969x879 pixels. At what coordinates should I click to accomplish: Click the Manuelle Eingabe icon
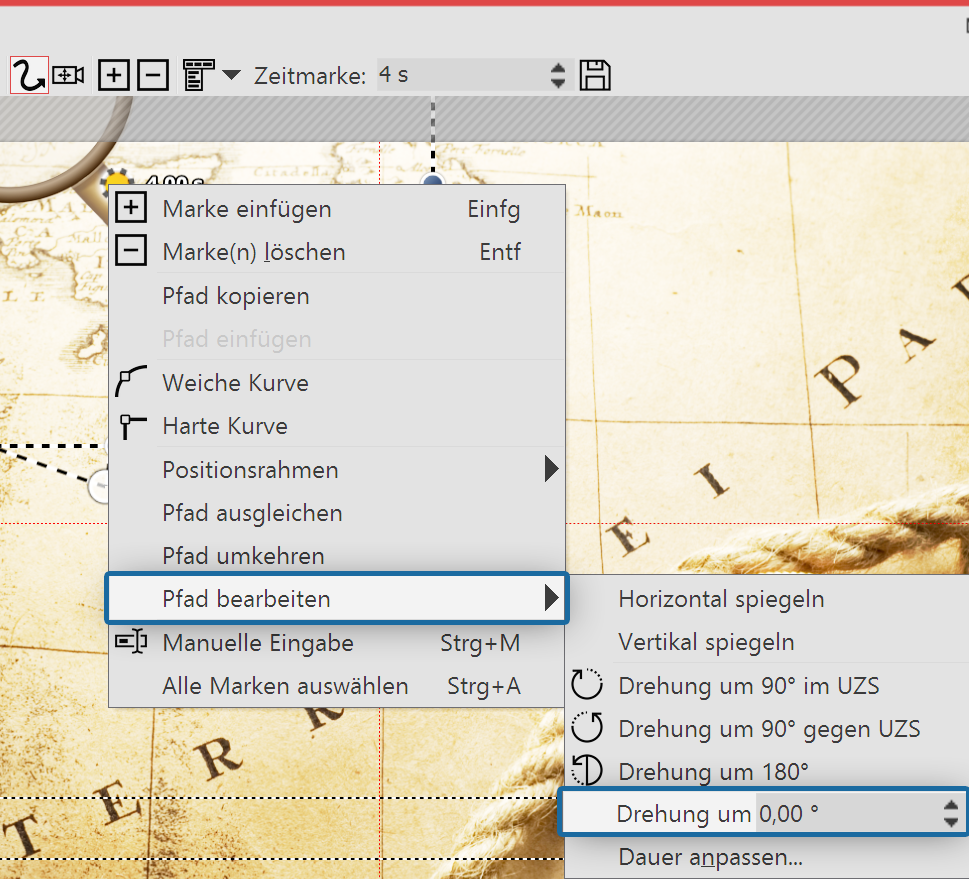click(x=131, y=643)
